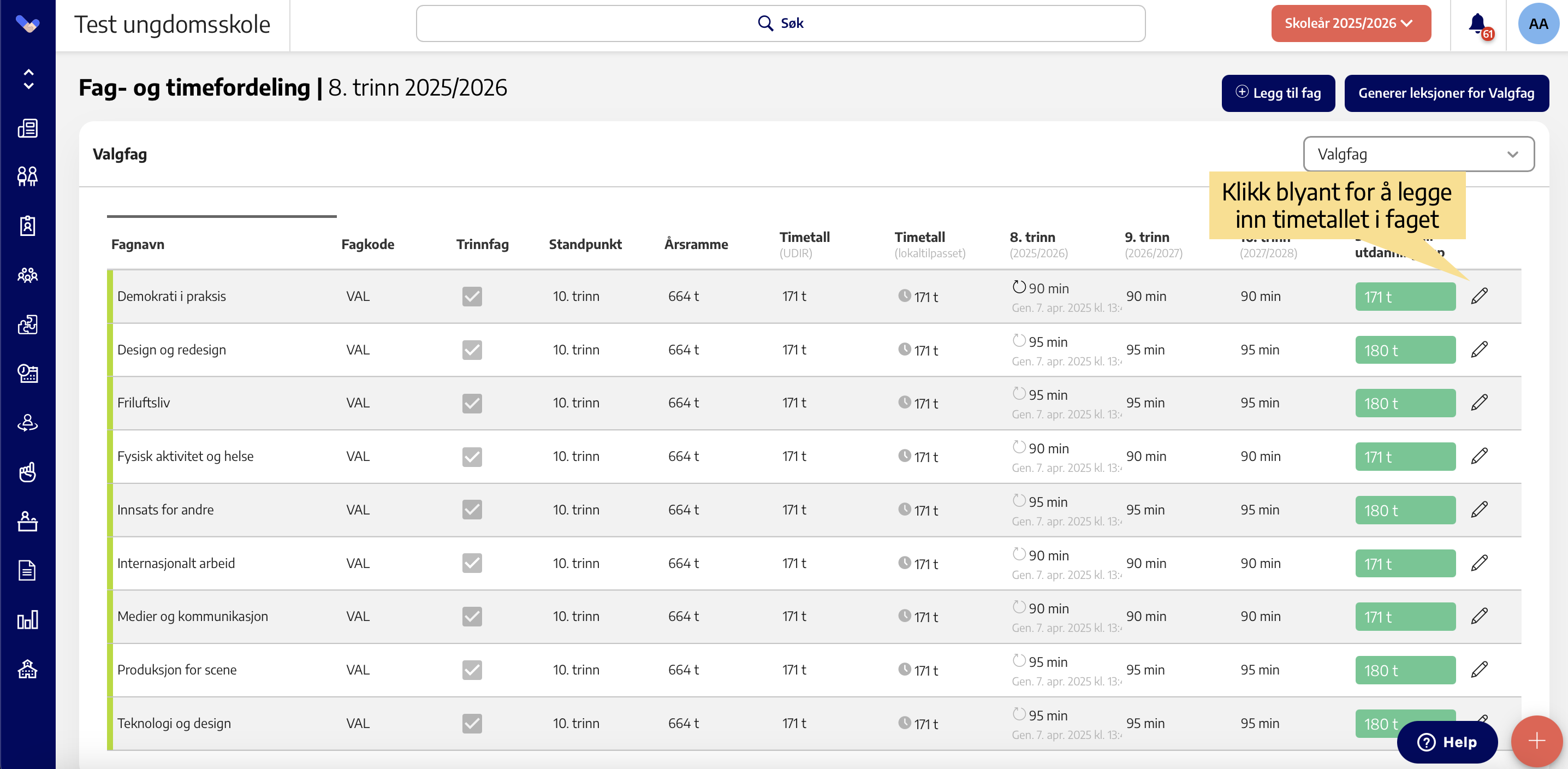Select the Medier og kommunikasjon subject name
Viewport: 1568px width, 769px height.
[x=192, y=616]
